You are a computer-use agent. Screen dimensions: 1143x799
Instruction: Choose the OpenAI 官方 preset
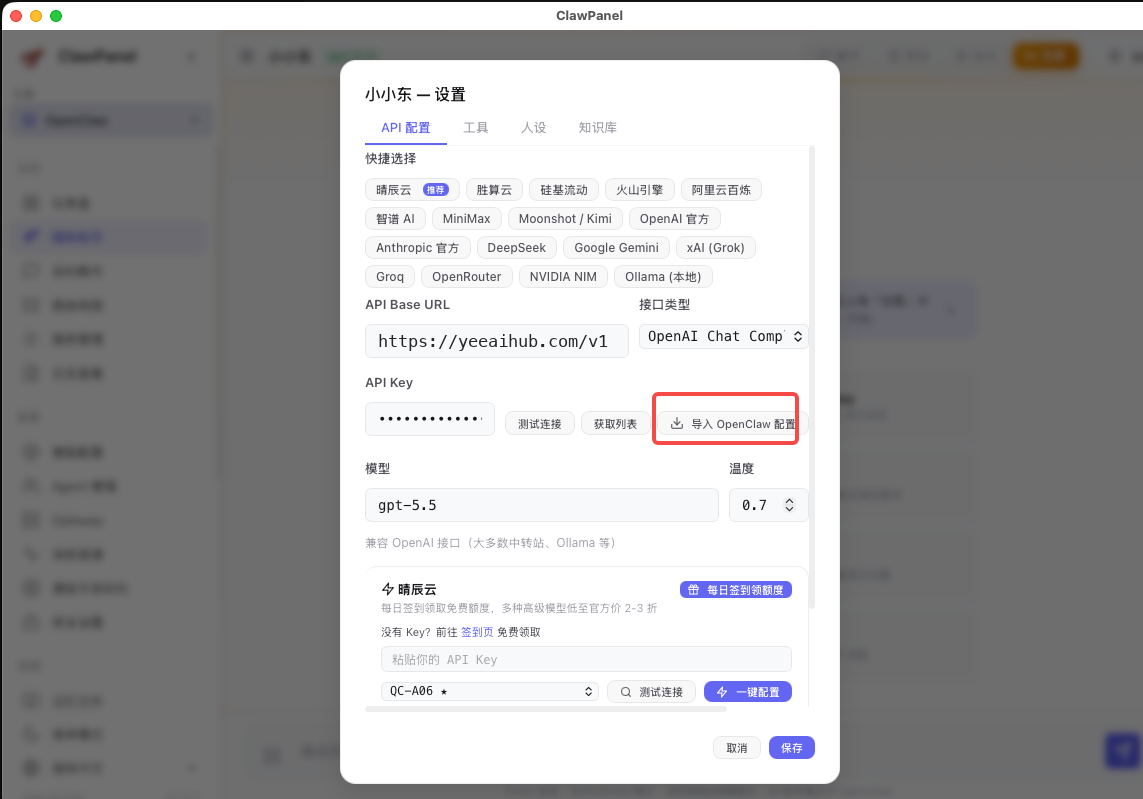click(674, 219)
